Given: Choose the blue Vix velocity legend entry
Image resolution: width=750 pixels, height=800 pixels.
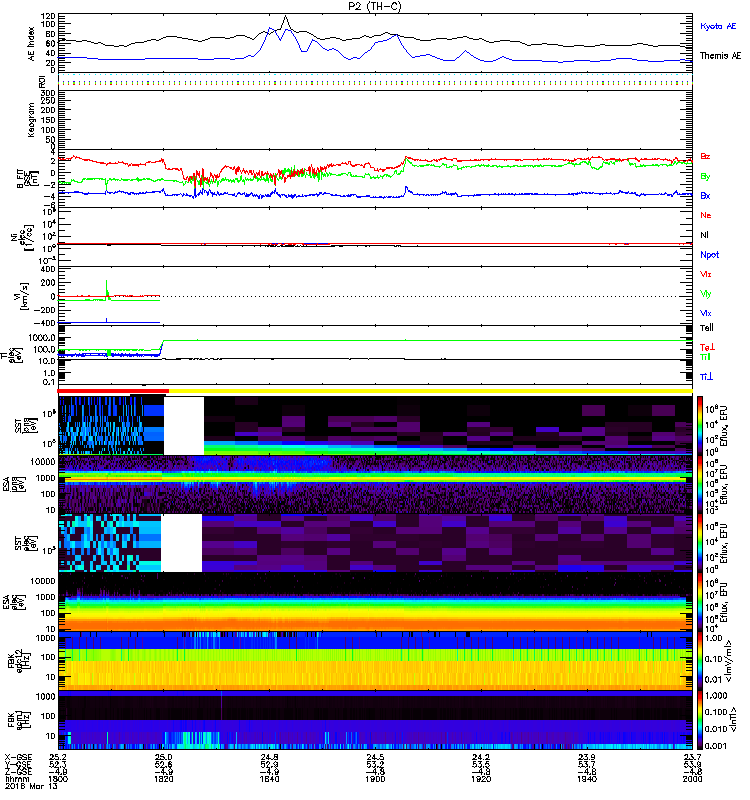Looking at the screenshot, I should [x=705, y=314].
